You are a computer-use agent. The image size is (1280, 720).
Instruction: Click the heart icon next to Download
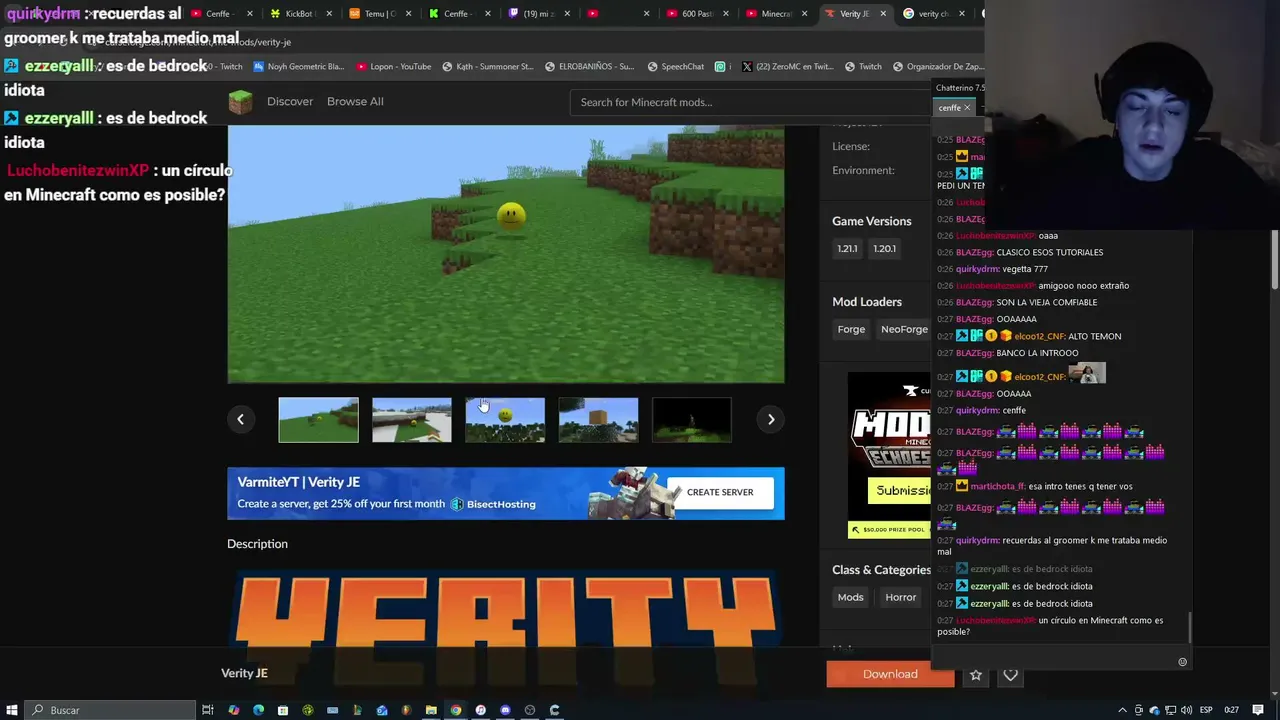point(1011,675)
